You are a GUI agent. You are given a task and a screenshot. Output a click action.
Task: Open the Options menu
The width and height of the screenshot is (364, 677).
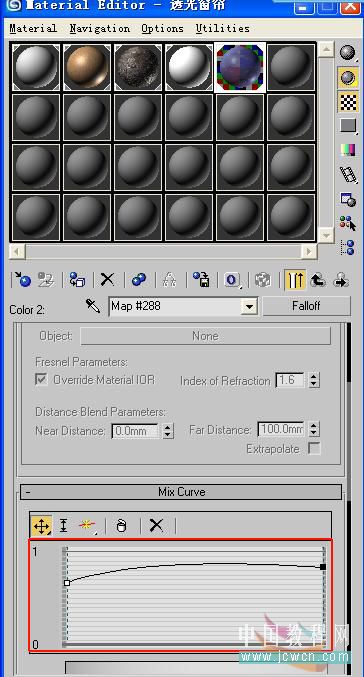click(162, 28)
